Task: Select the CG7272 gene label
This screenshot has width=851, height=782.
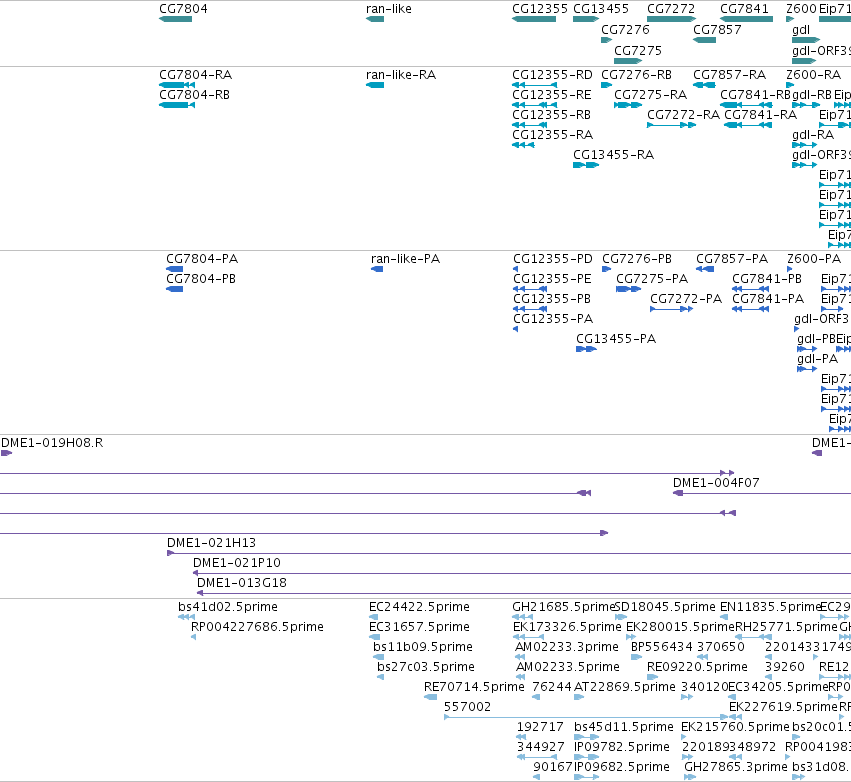Action: (x=671, y=9)
